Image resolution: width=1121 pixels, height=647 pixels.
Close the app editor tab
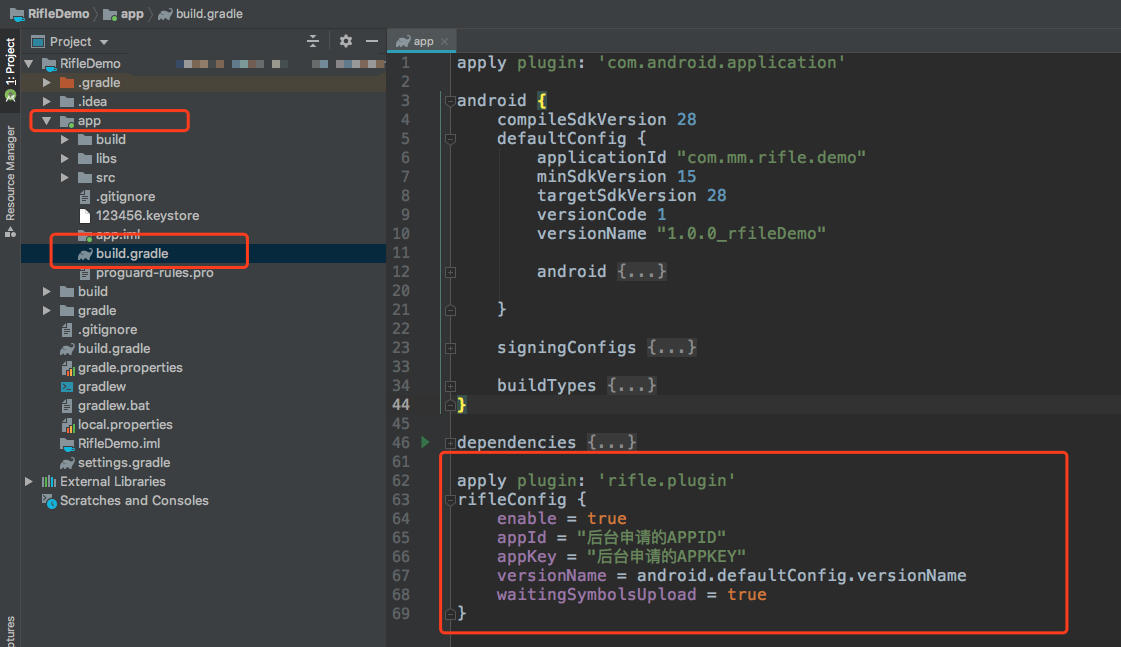point(445,41)
